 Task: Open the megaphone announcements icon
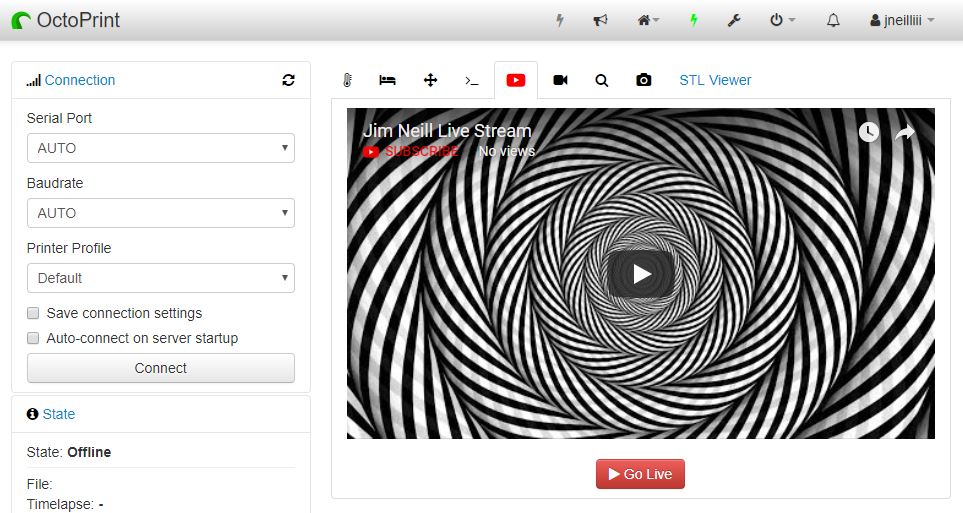pyautogui.click(x=601, y=20)
